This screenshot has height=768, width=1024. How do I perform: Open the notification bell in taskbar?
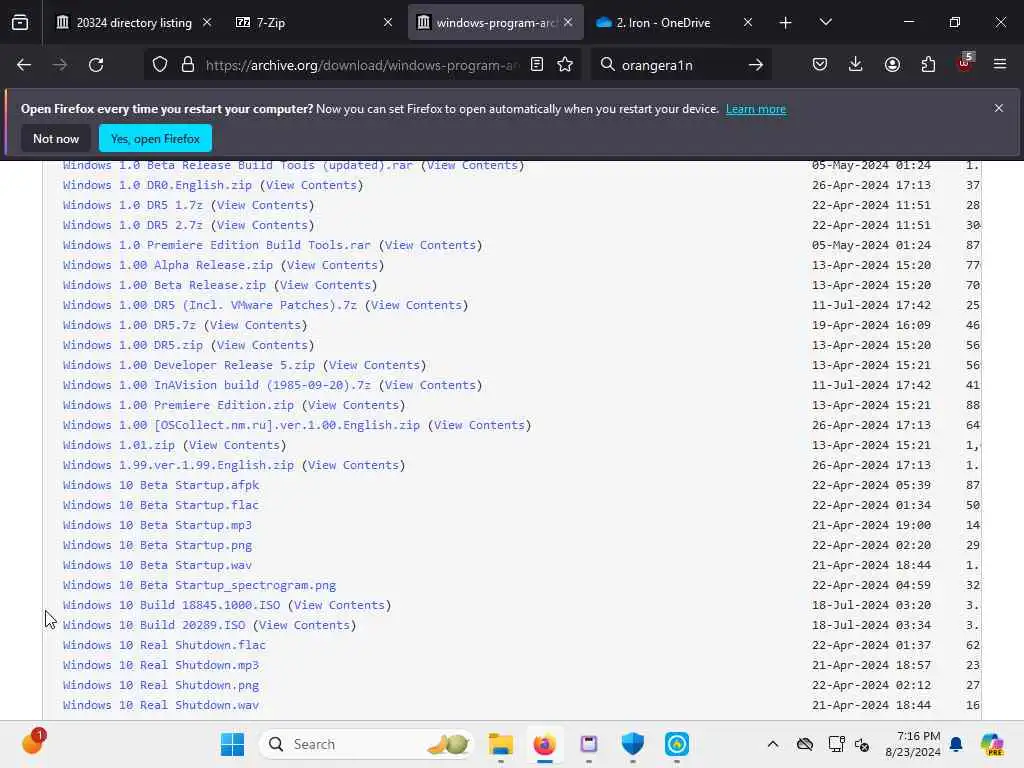click(x=956, y=744)
